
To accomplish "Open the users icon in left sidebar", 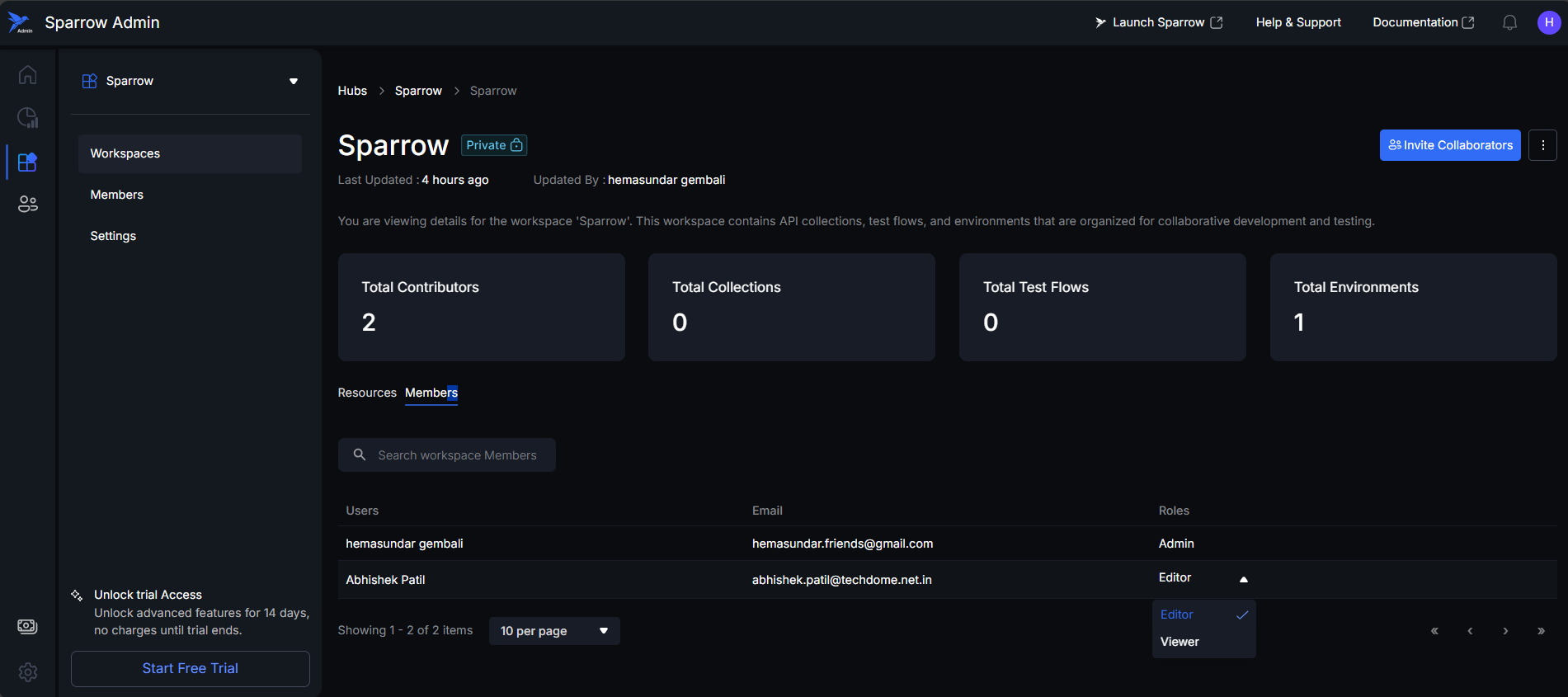I will [x=27, y=204].
